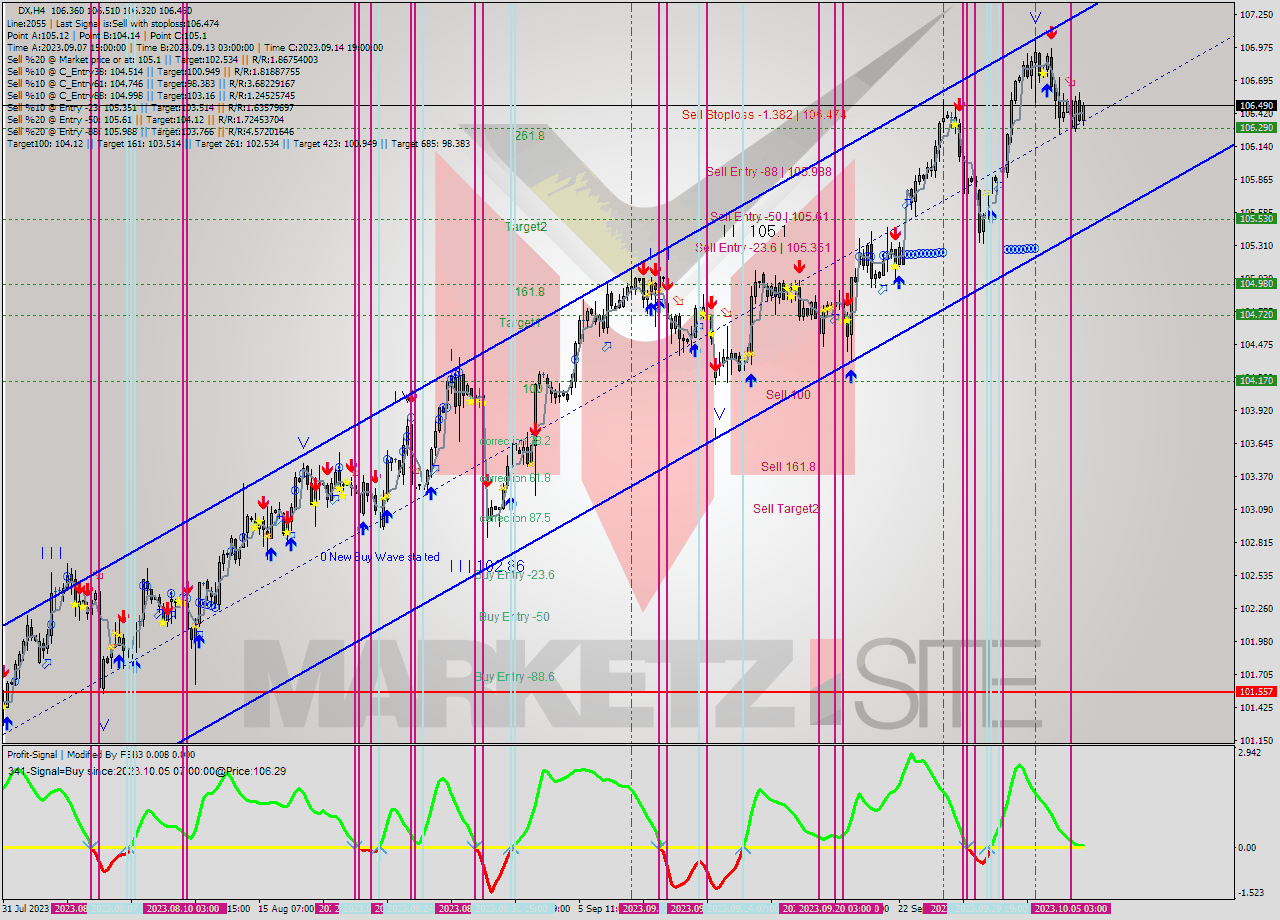Click the Buy Entry -50 label
The height and width of the screenshot is (920, 1280).
pos(514,617)
